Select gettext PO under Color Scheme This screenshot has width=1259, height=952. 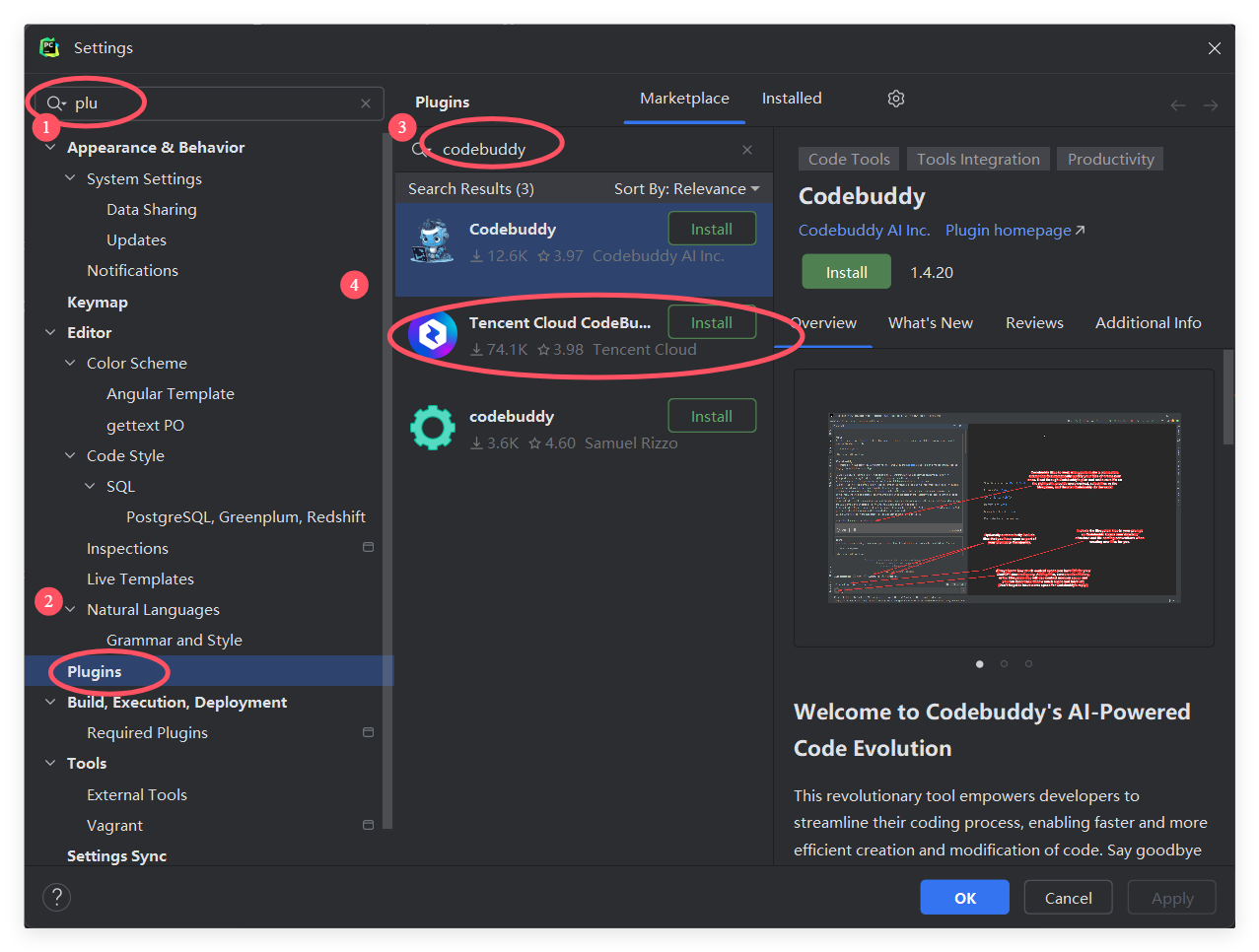coord(145,425)
